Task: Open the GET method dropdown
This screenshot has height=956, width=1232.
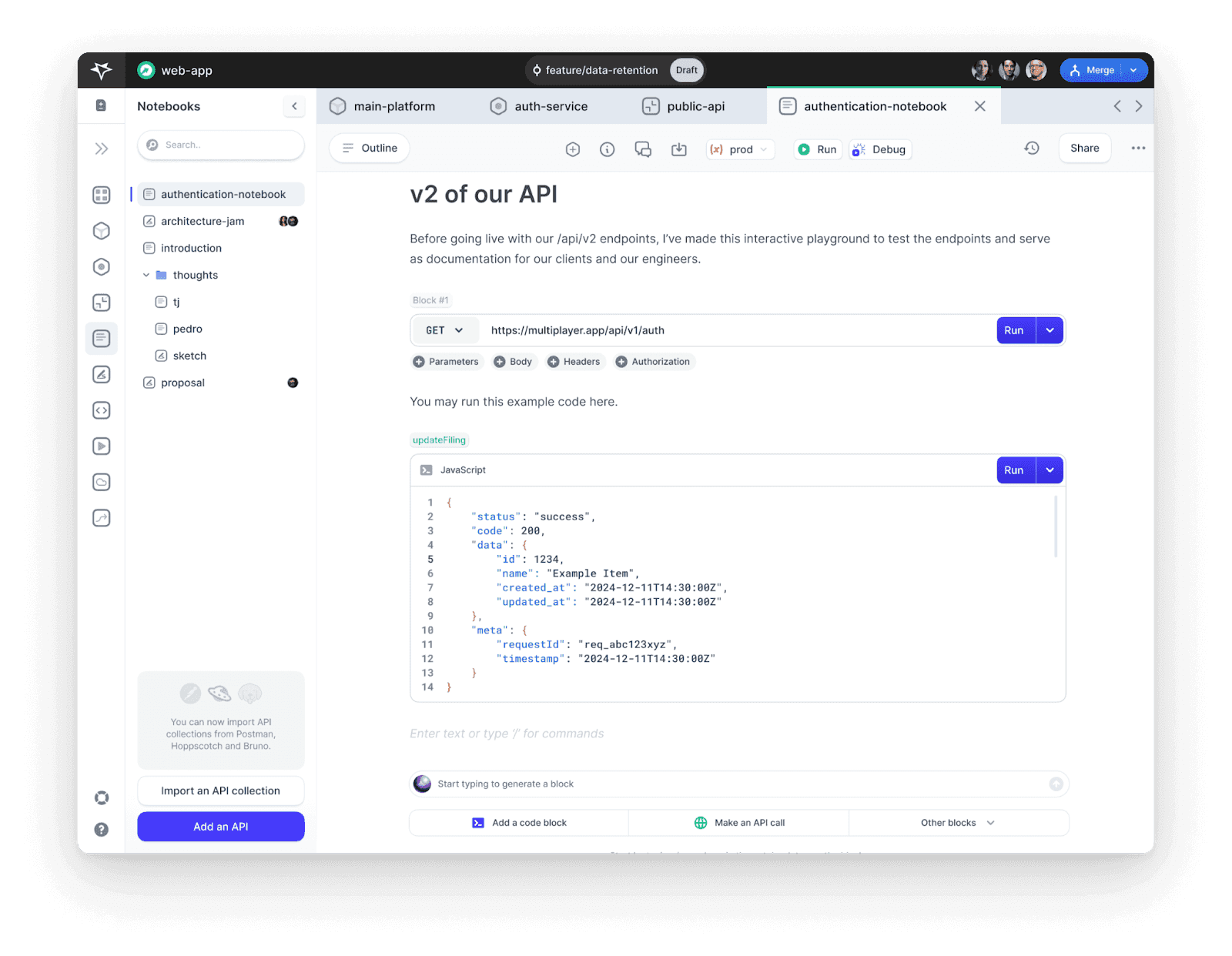Action: click(x=445, y=330)
